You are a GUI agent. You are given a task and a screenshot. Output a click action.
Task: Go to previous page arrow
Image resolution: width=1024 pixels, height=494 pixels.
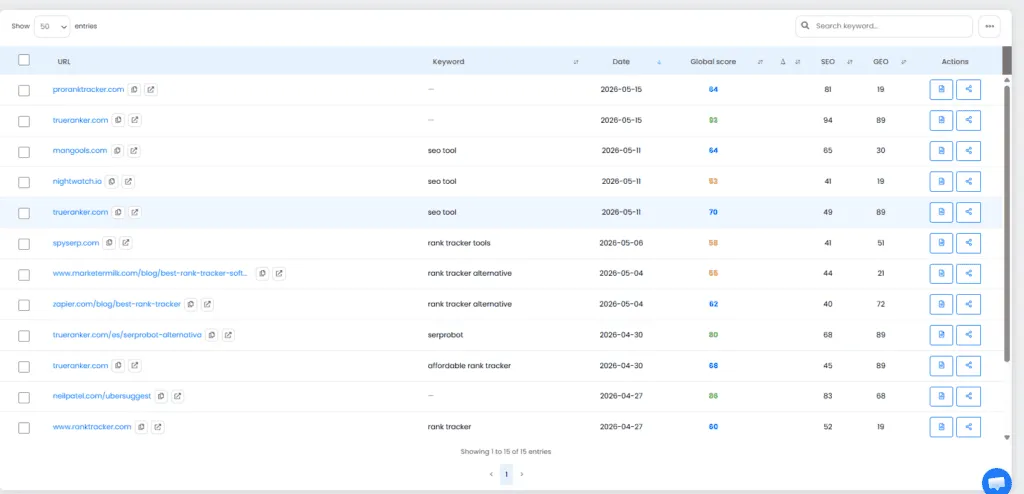coord(491,474)
